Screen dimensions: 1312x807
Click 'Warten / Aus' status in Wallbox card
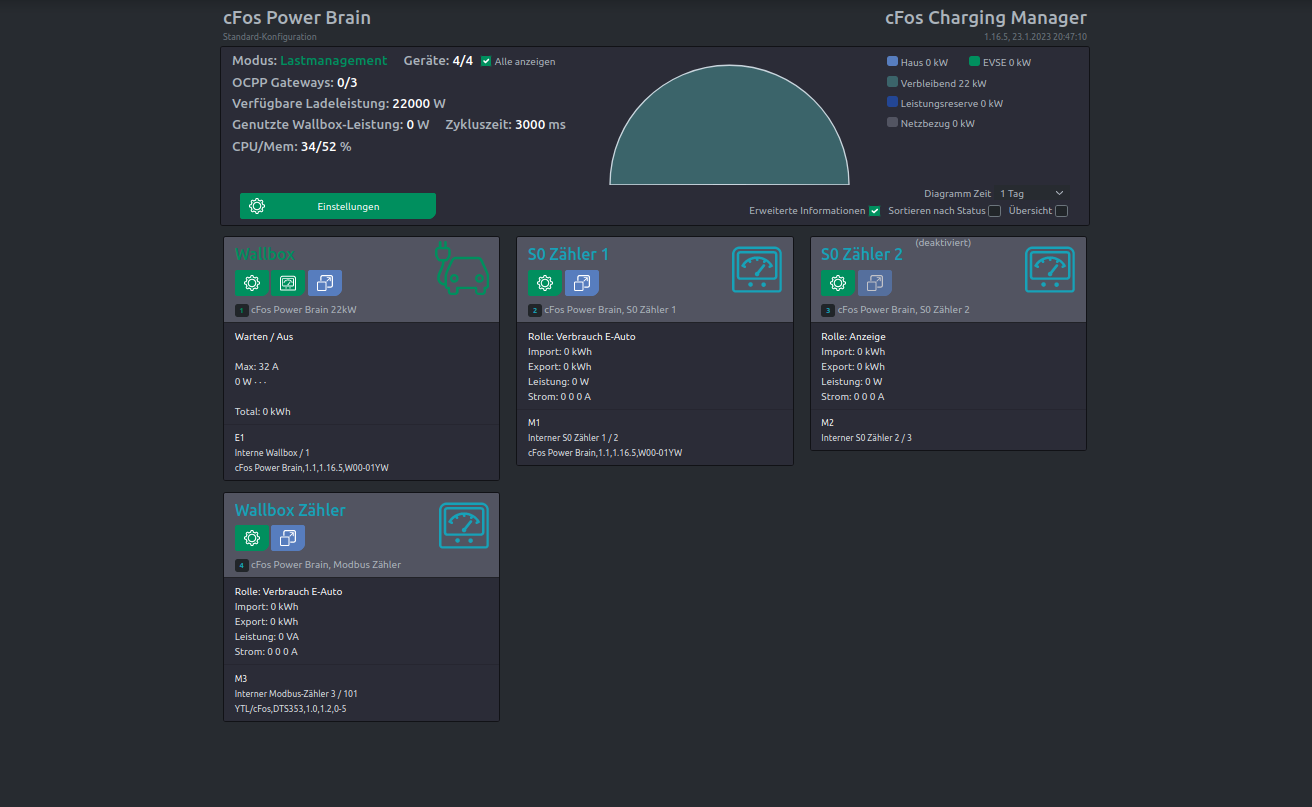pyautogui.click(x=264, y=337)
